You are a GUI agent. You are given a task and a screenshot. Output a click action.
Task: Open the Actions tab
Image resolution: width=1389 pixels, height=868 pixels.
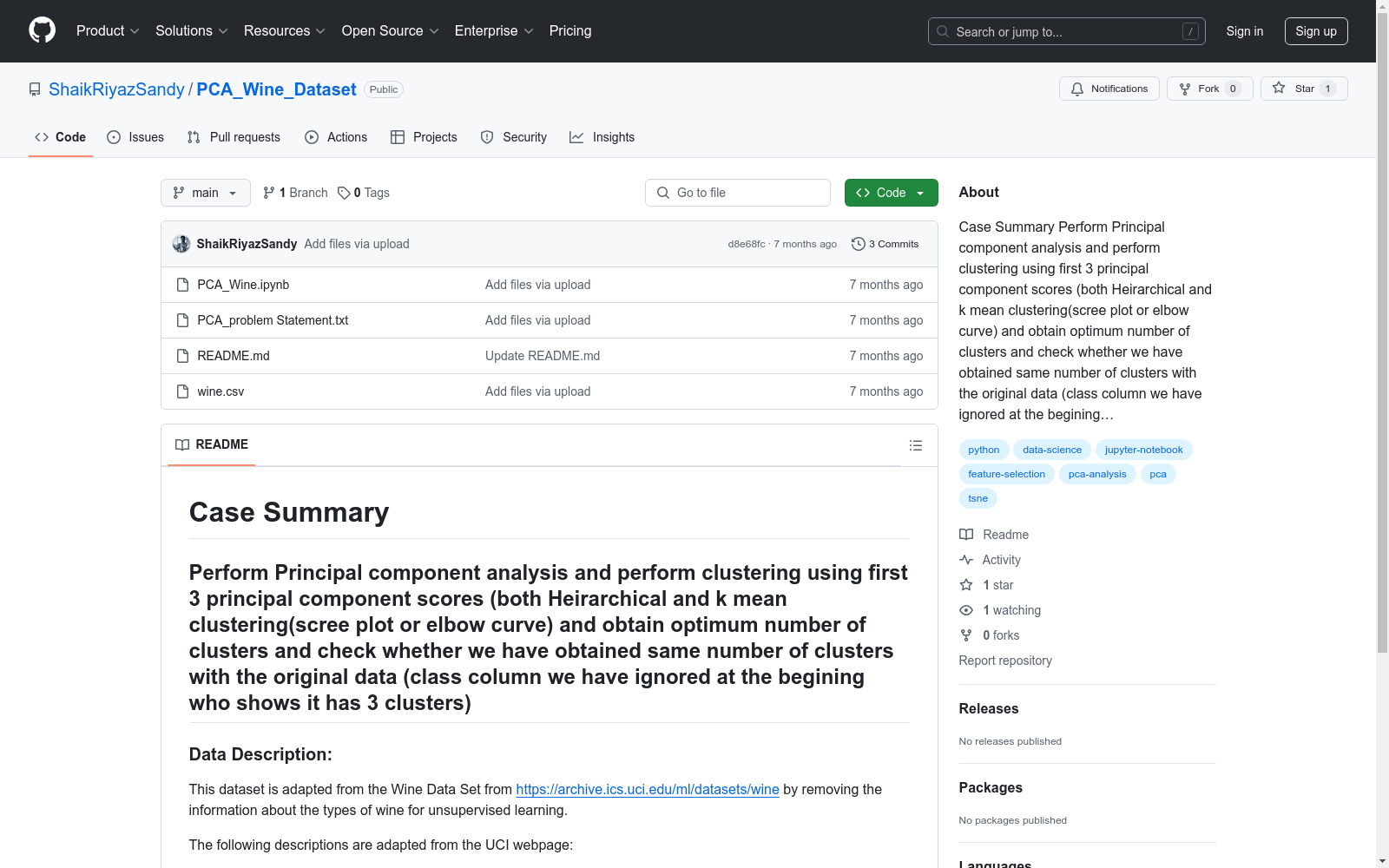[x=336, y=137]
